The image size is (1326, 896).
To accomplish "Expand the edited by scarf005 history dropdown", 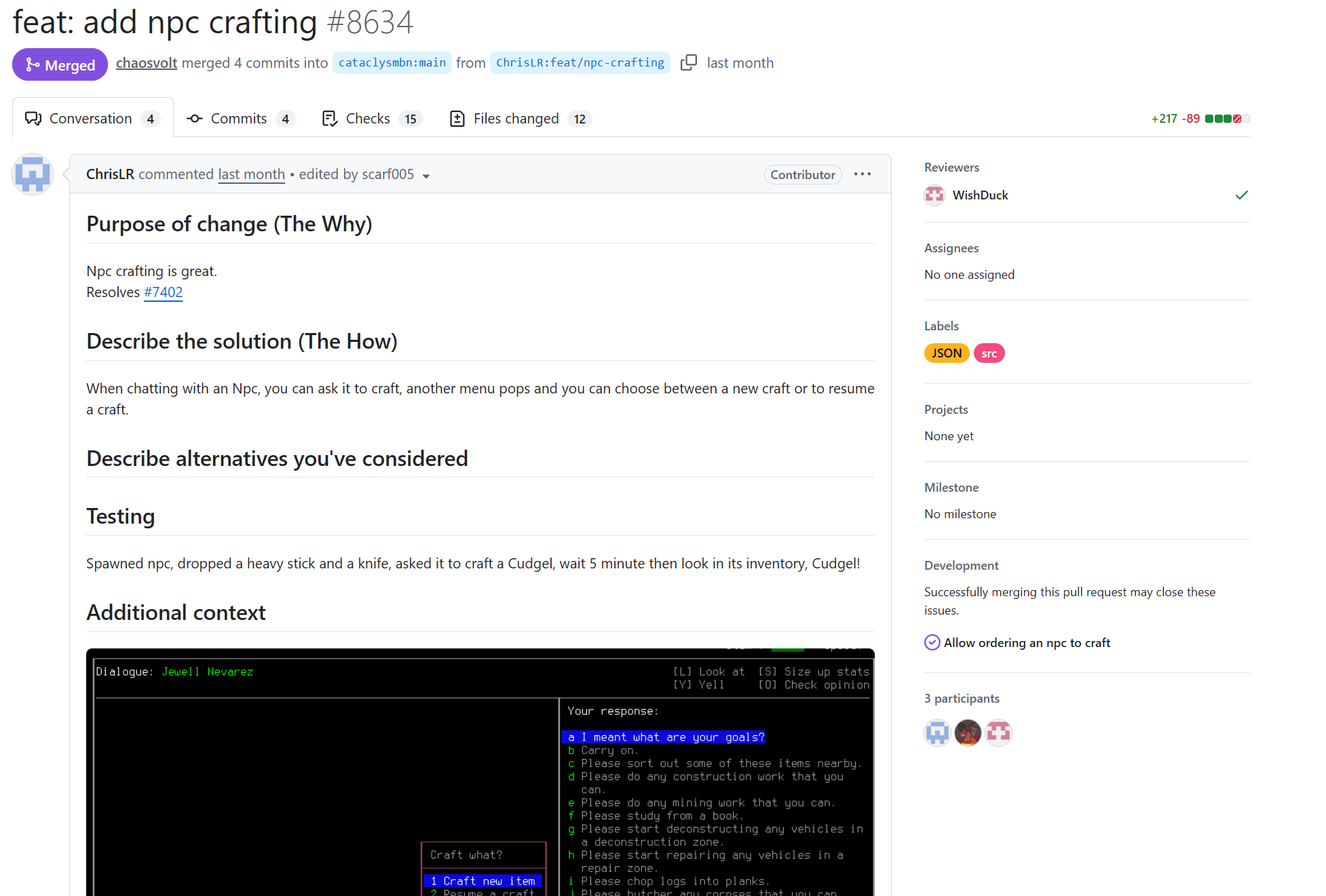I will click(x=364, y=174).
